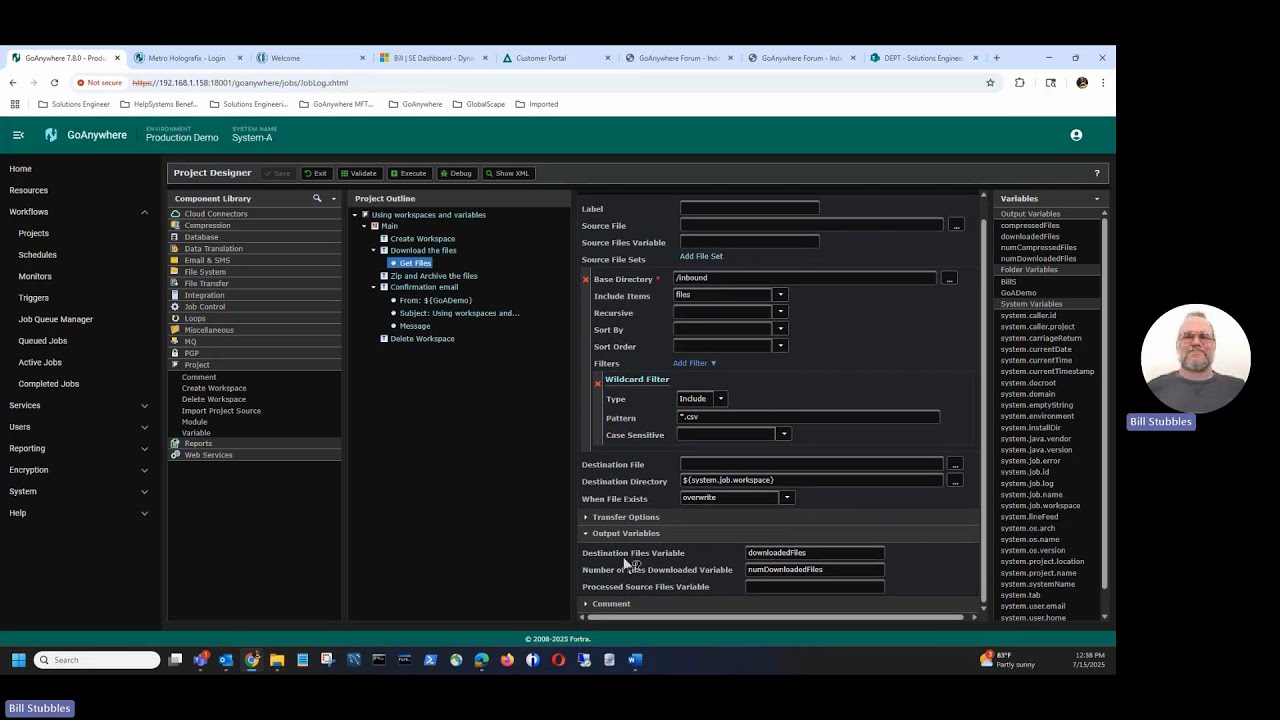Open Firefox from the taskbar
This screenshot has width=1280, height=720.
[507, 660]
